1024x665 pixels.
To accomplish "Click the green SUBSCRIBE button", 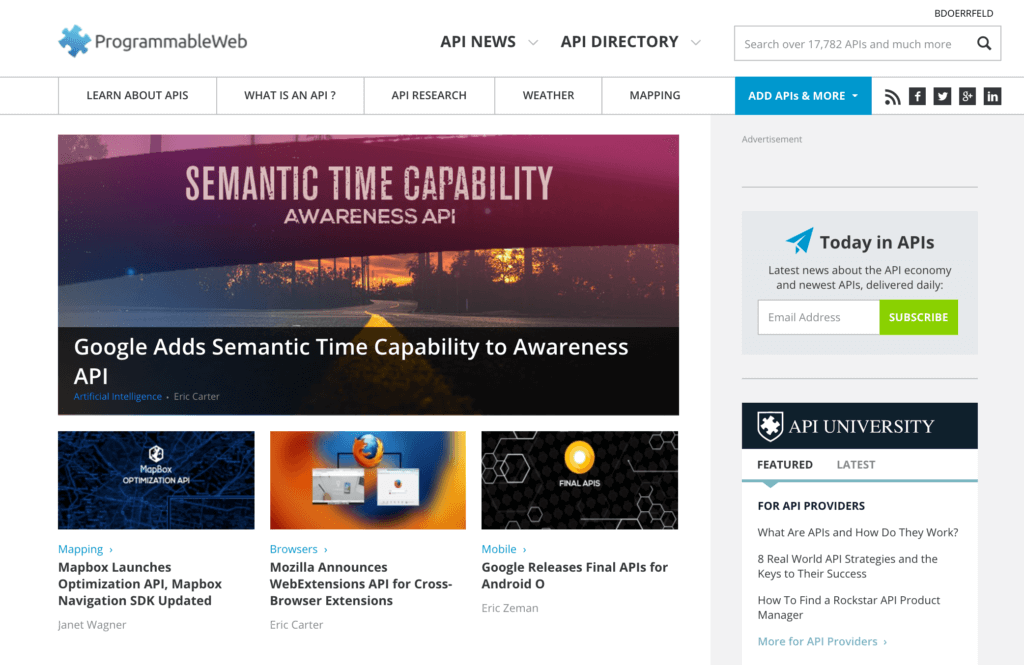I will tap(918, 317).
